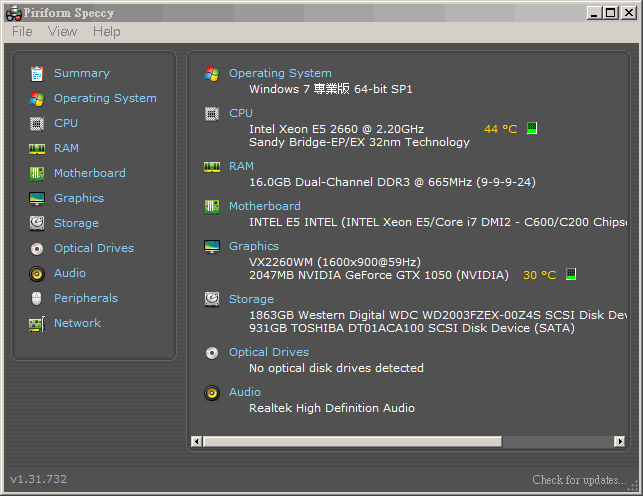Click the Motherboard icon in sidebar
The image size is (643, 496).
click(x=37, y=173)
